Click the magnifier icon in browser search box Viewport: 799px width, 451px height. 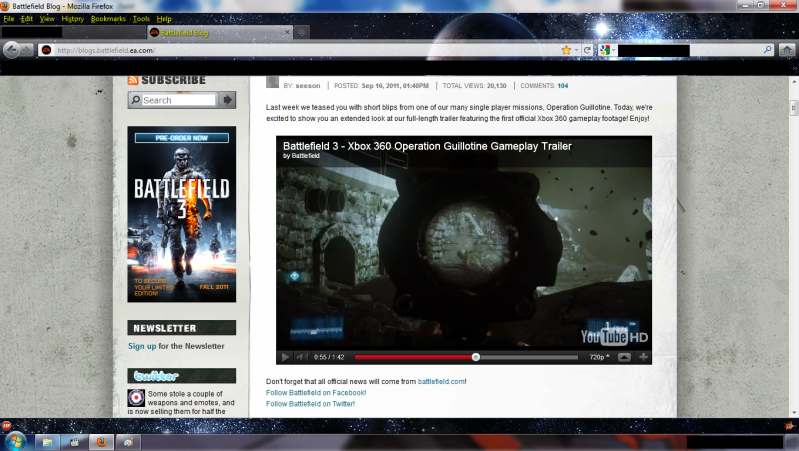click(767, 50)
